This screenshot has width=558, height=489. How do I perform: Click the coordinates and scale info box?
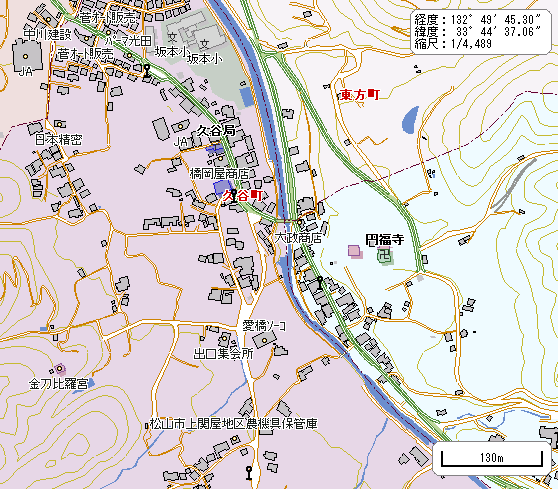[481, 32]
